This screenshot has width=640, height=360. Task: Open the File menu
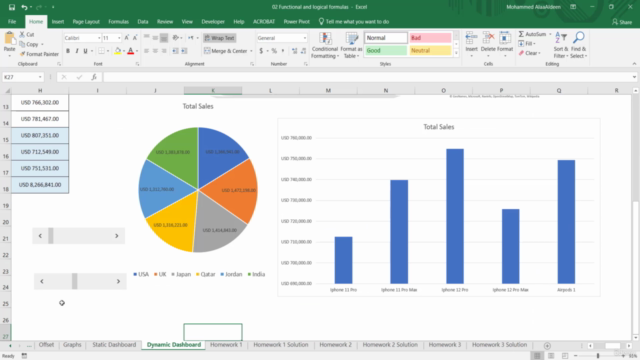tap(12, 22)
